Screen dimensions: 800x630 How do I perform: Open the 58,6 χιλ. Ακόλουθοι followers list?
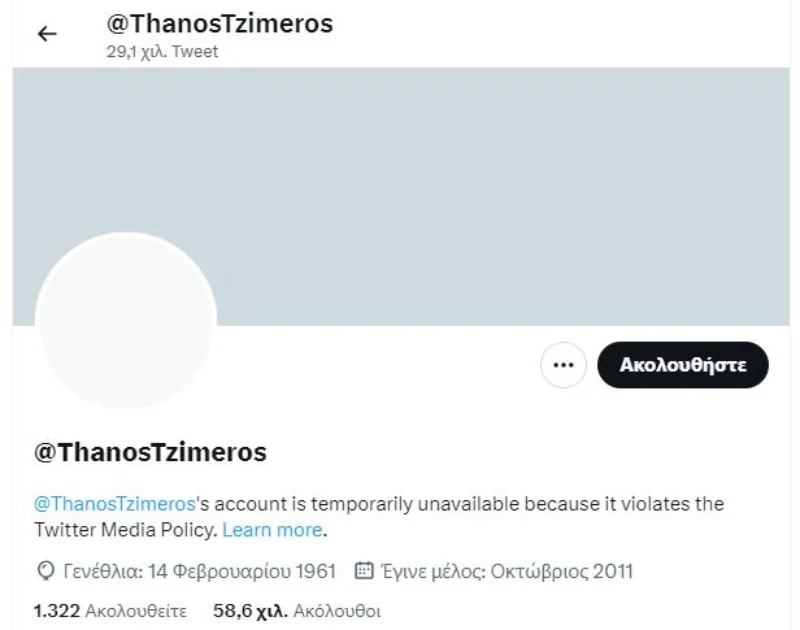click(x=297, y=609)
